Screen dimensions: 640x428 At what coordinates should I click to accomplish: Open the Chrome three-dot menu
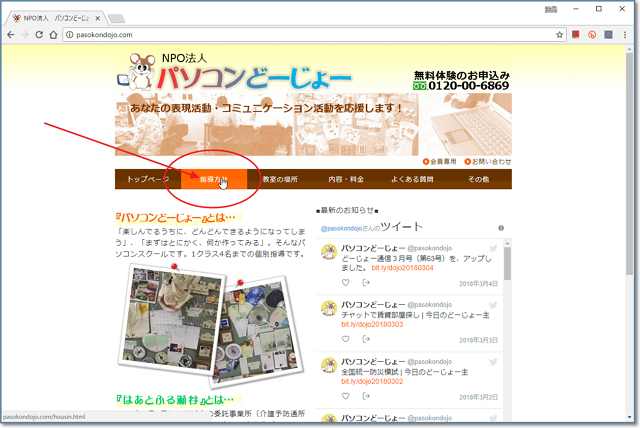(x=625, y=35)
